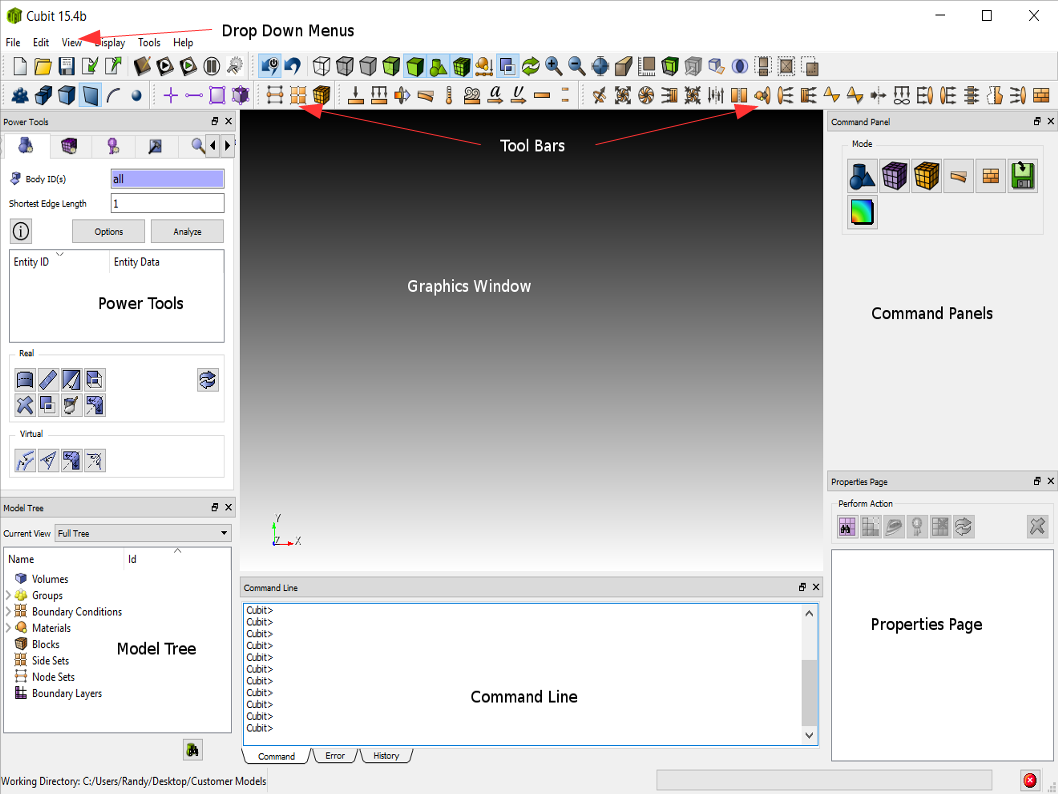Click the Analyze button
Screen dimensions: 1058x794
click(187, 231)
